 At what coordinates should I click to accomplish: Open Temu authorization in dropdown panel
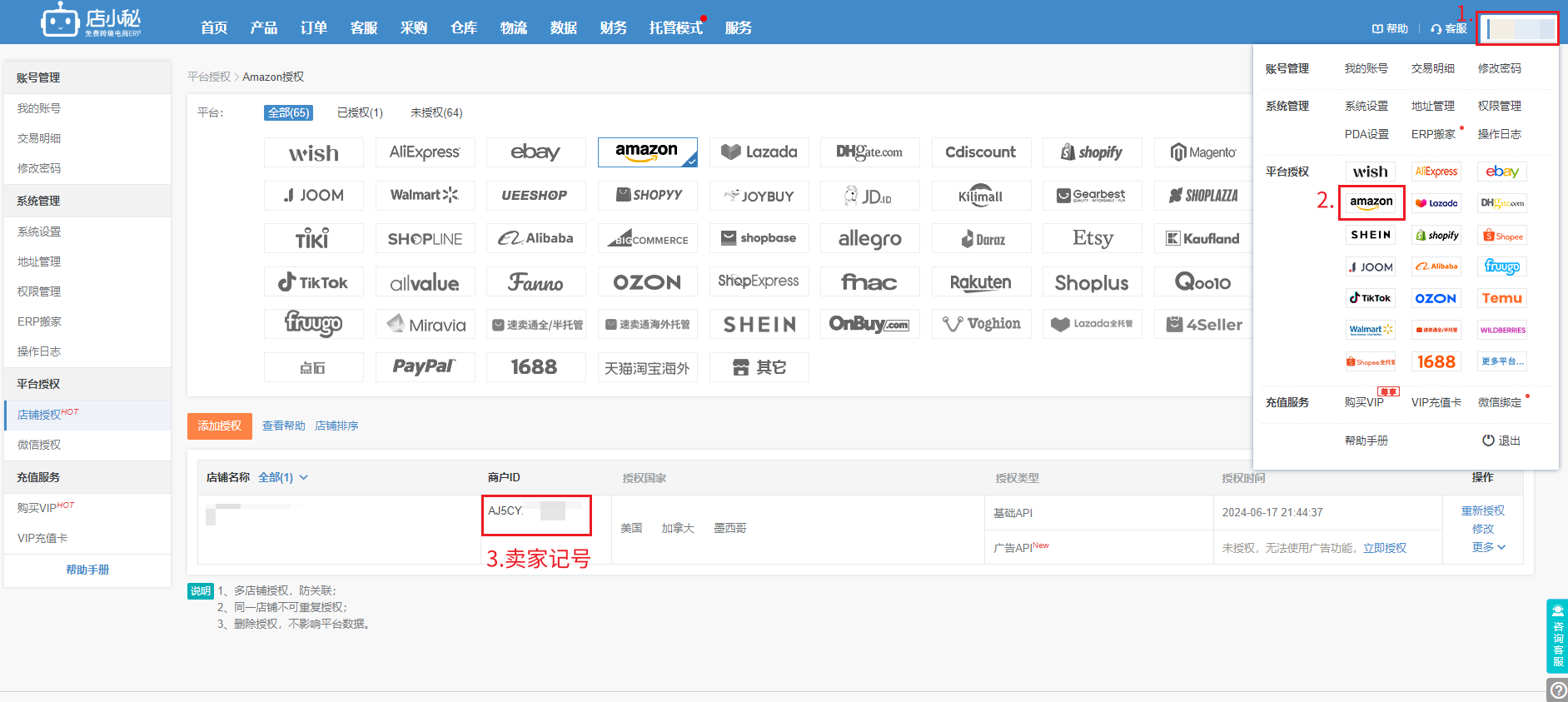[1502, 298]
